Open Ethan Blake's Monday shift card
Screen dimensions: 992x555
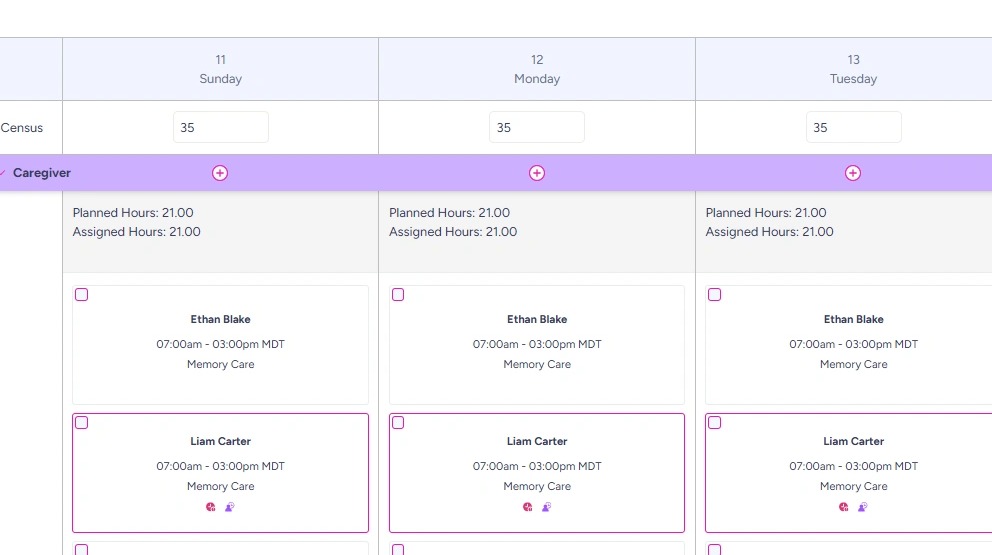pos(537,344)
